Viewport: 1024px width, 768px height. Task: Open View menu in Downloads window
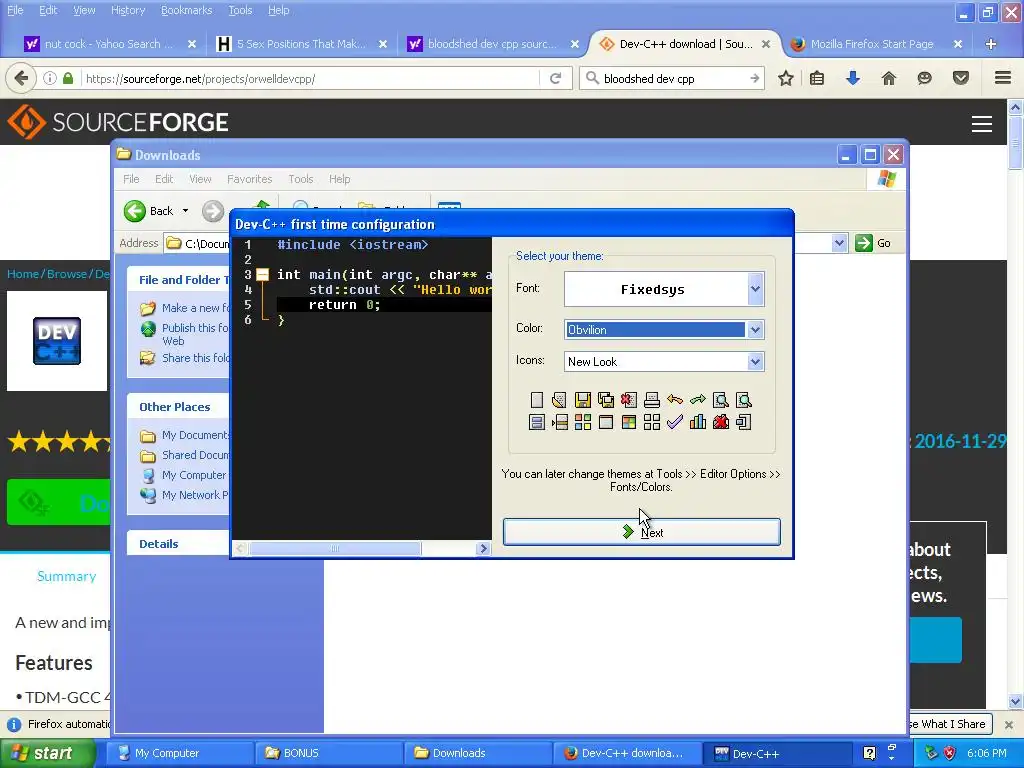coord(200,179)
